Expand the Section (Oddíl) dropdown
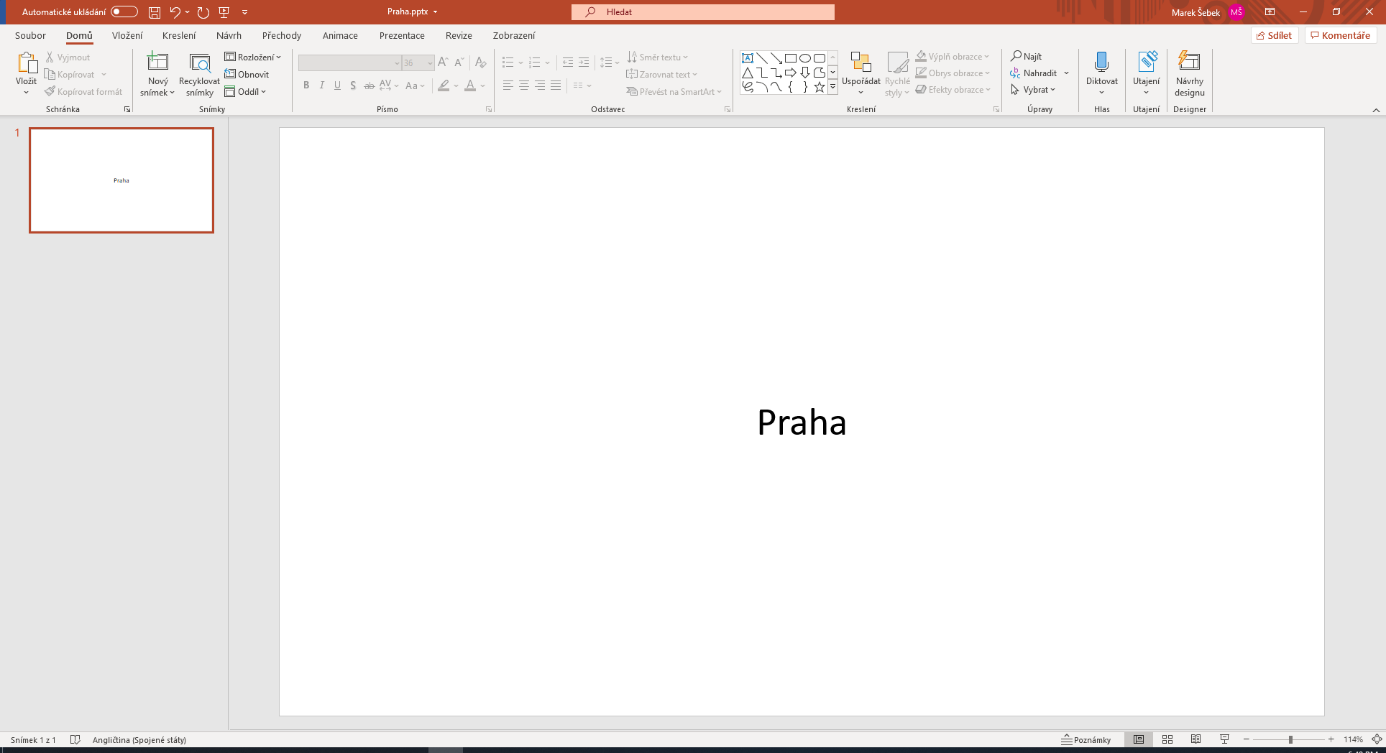The width and height of the screenshot is (1386, 753). tap(247, 90)
